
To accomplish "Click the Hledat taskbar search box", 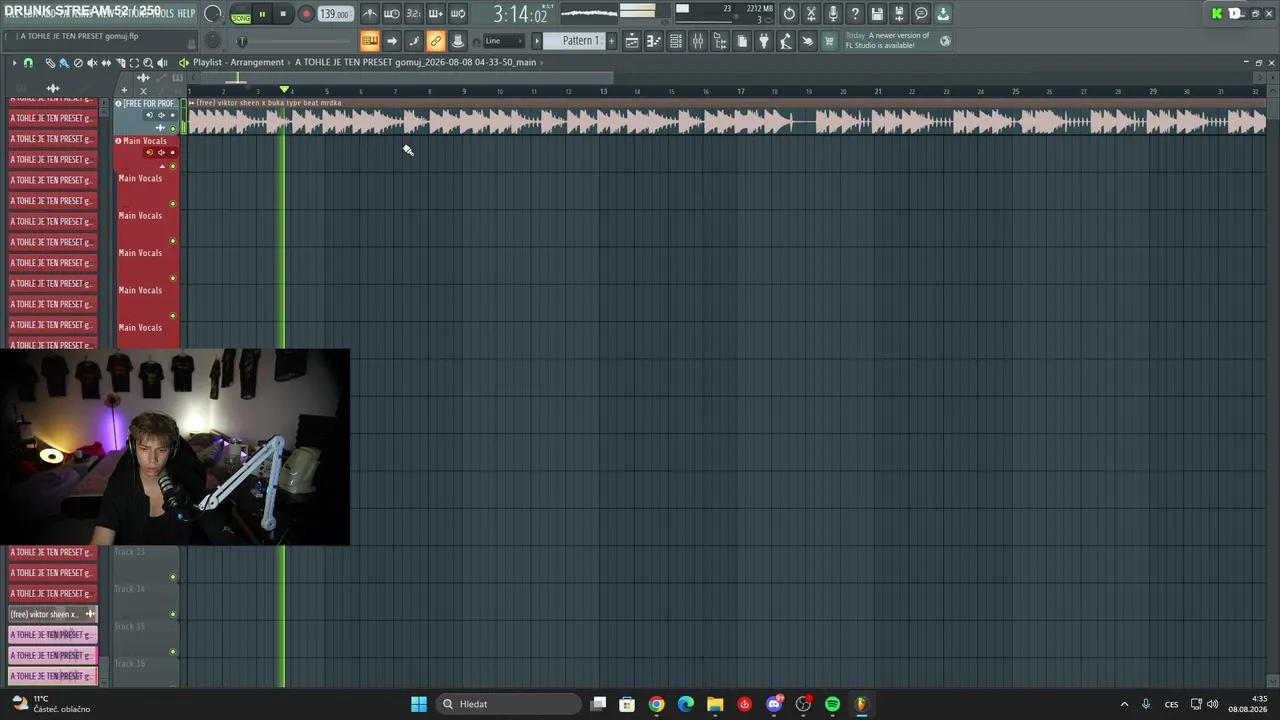I will coord(510,704).
